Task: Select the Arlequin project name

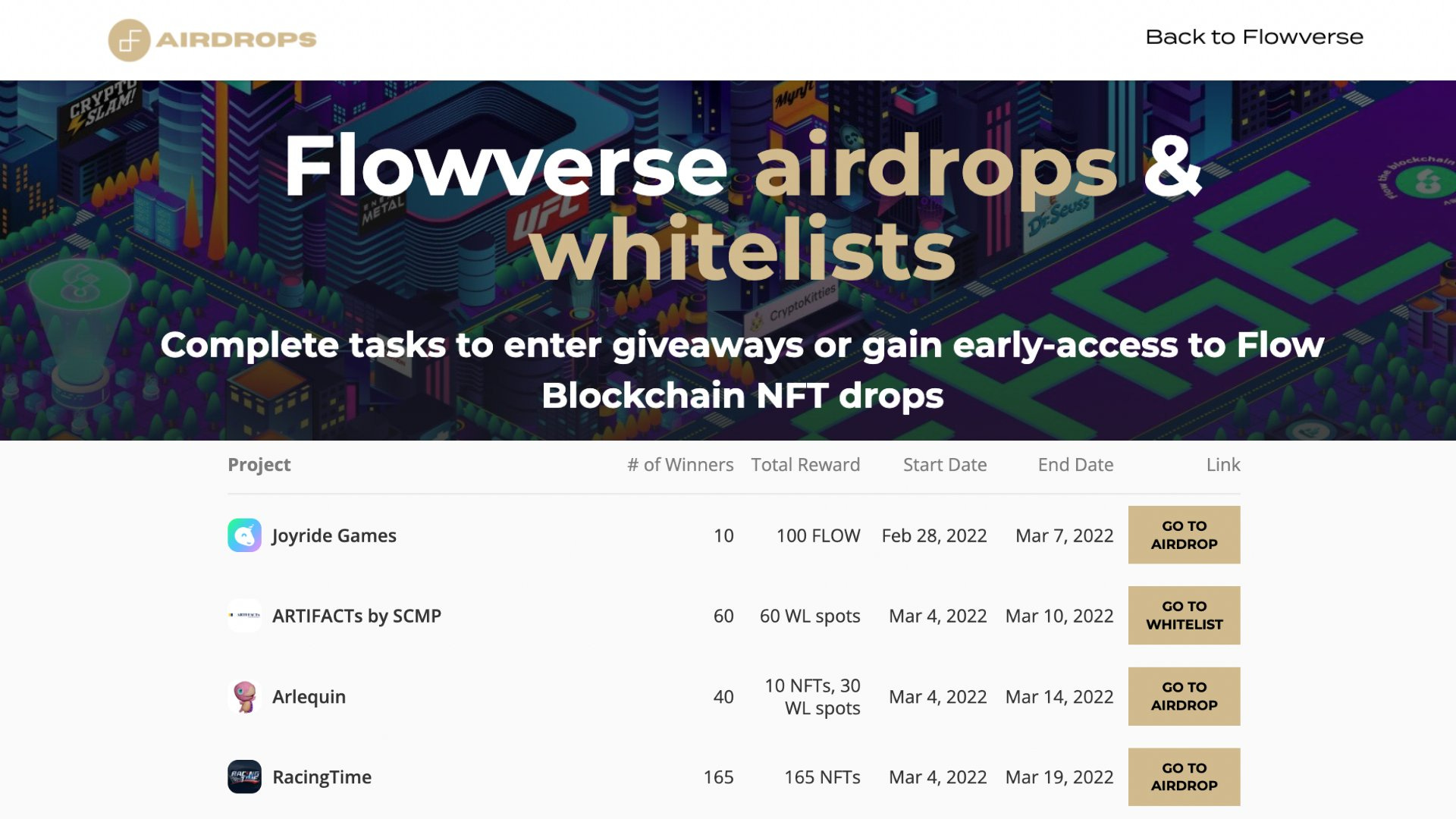Action: point(309,696)
